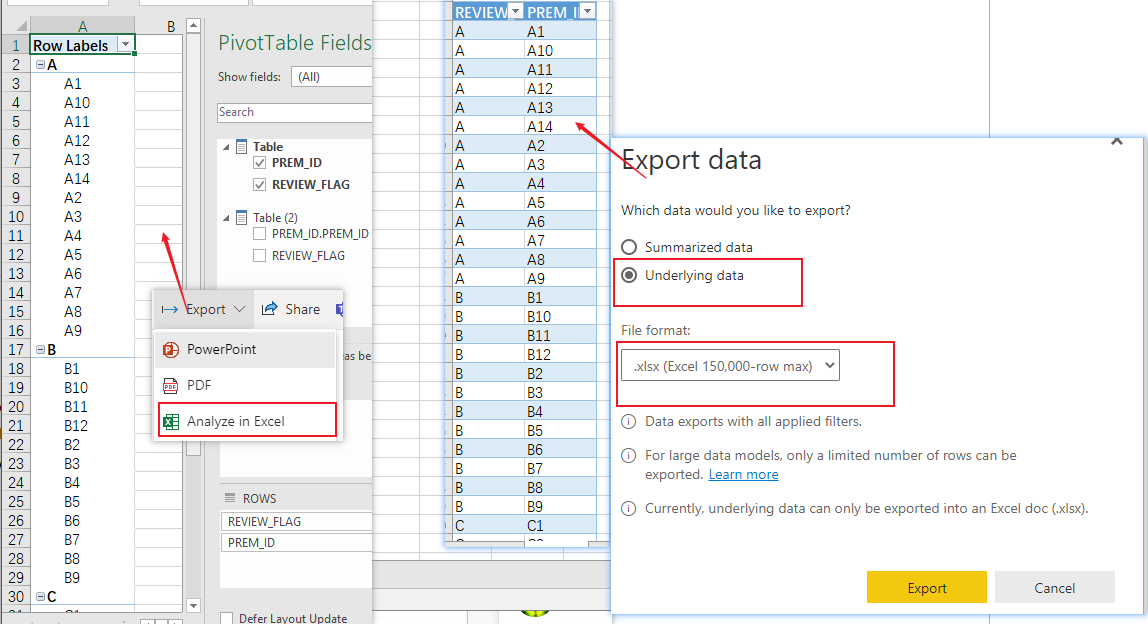Click info icon beside 'Currently, underlying data' note
Screen dimensions: 1148x624
[x=628, y=508]
